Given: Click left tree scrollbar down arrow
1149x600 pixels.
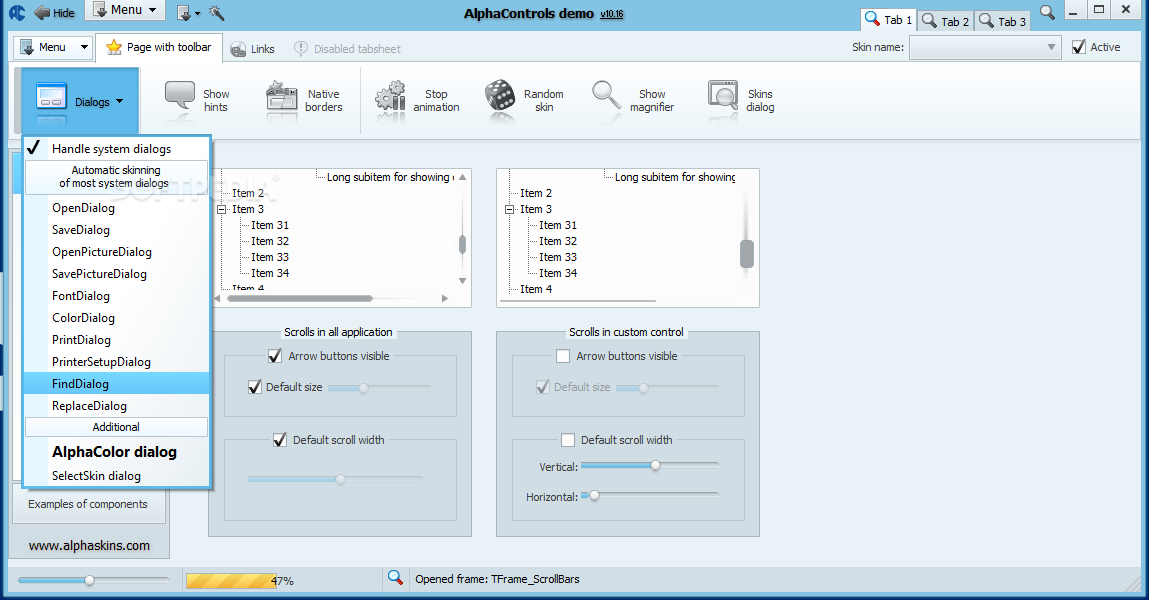Looking at the screenshot, I should pyautogui.click(x=462, y=281).
